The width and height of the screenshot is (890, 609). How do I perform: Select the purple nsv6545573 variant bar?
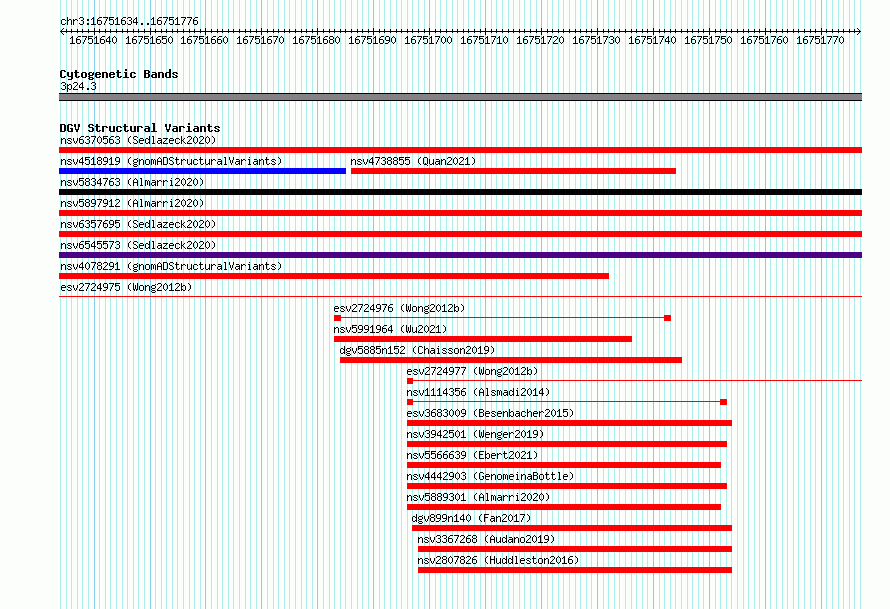tap(460, 255)
